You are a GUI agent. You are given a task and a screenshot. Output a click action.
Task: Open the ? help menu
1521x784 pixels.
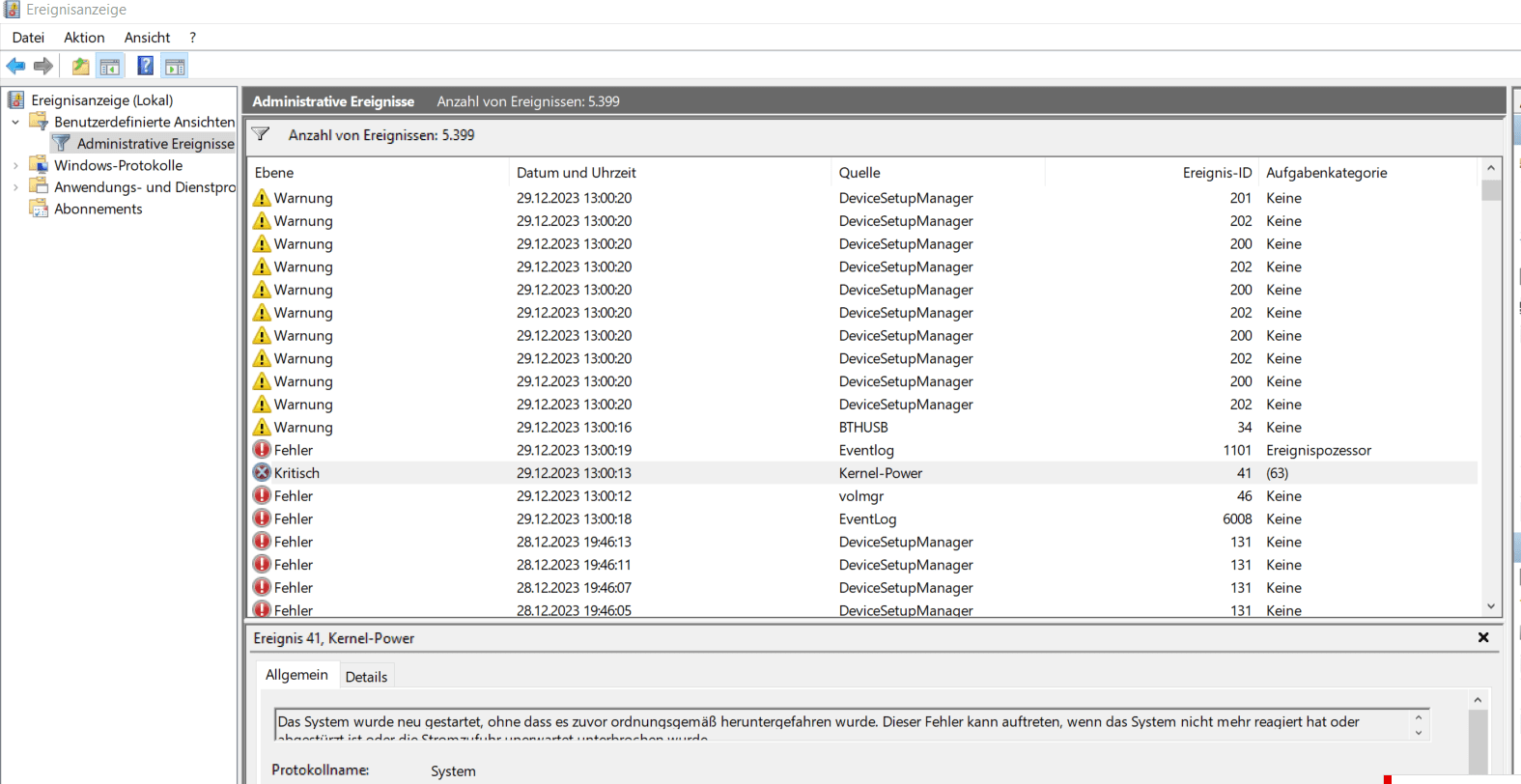coord(192,38)
